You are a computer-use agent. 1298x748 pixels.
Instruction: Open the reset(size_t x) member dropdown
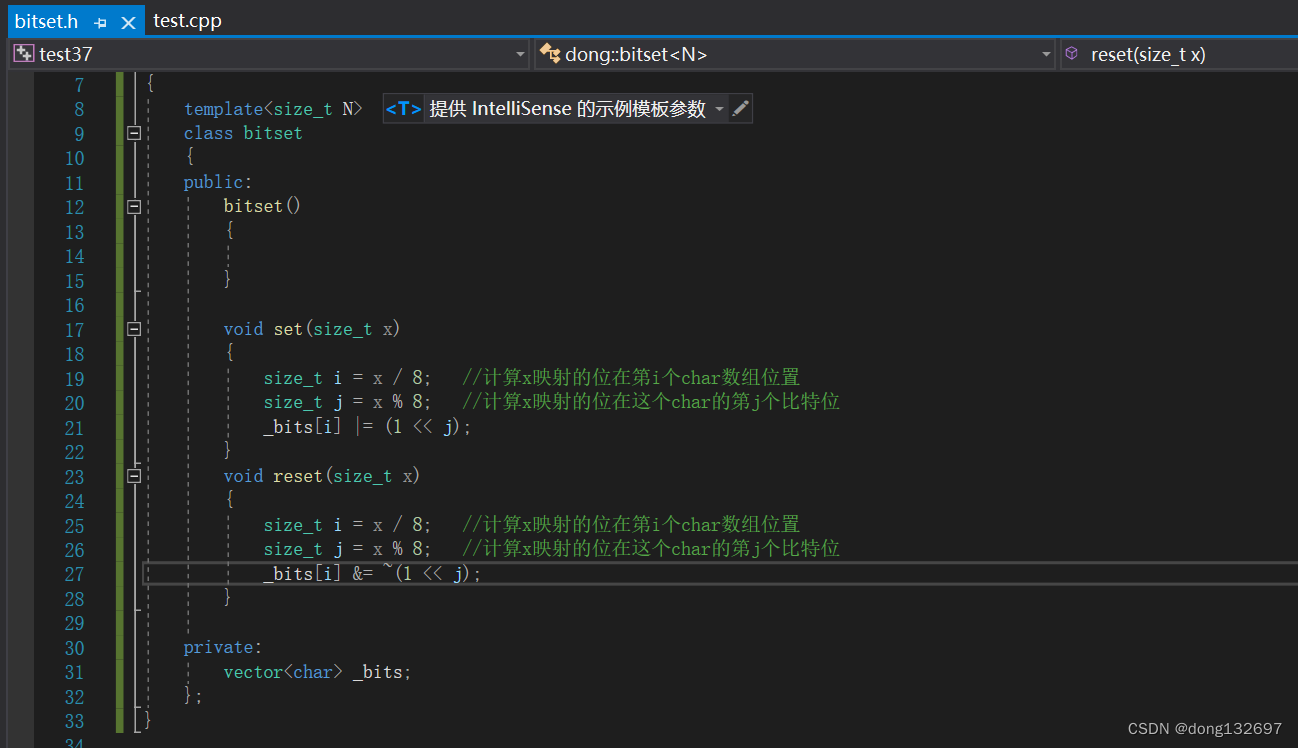tap(1179, 54)
